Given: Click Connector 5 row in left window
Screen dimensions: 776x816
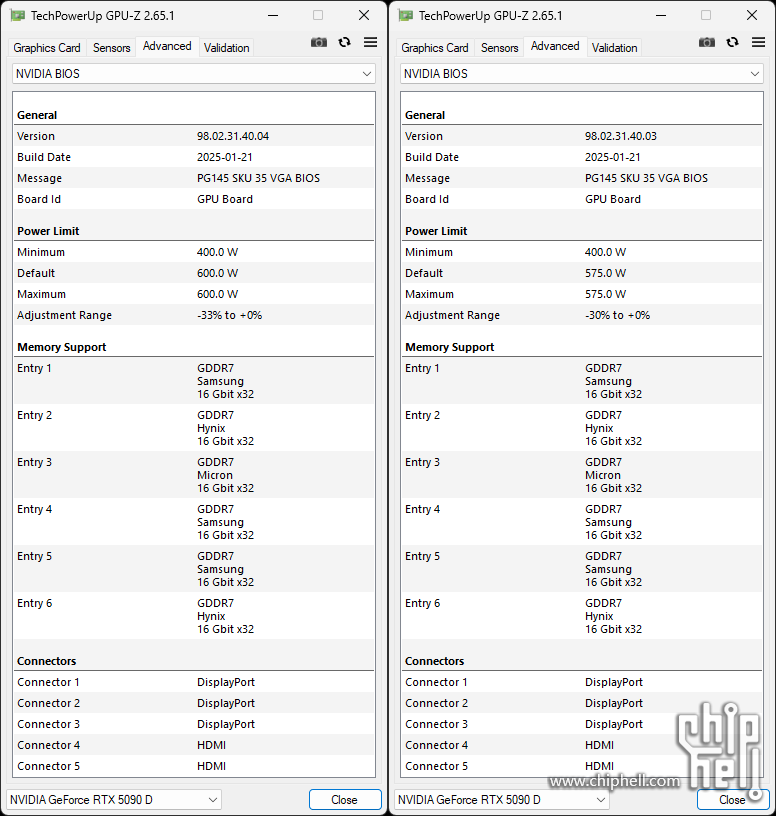Looking at the screenshot, I should [194, 766].
